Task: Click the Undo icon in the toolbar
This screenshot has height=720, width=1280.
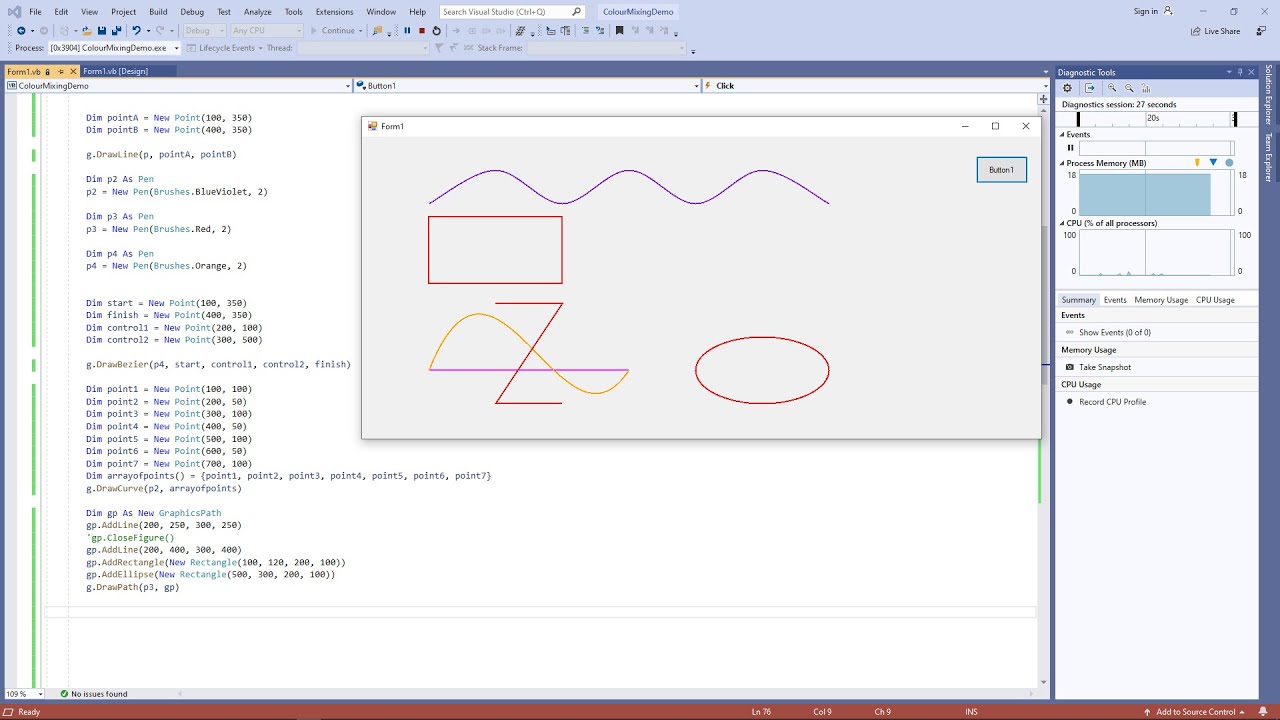Action: click(x=137, y=31)
